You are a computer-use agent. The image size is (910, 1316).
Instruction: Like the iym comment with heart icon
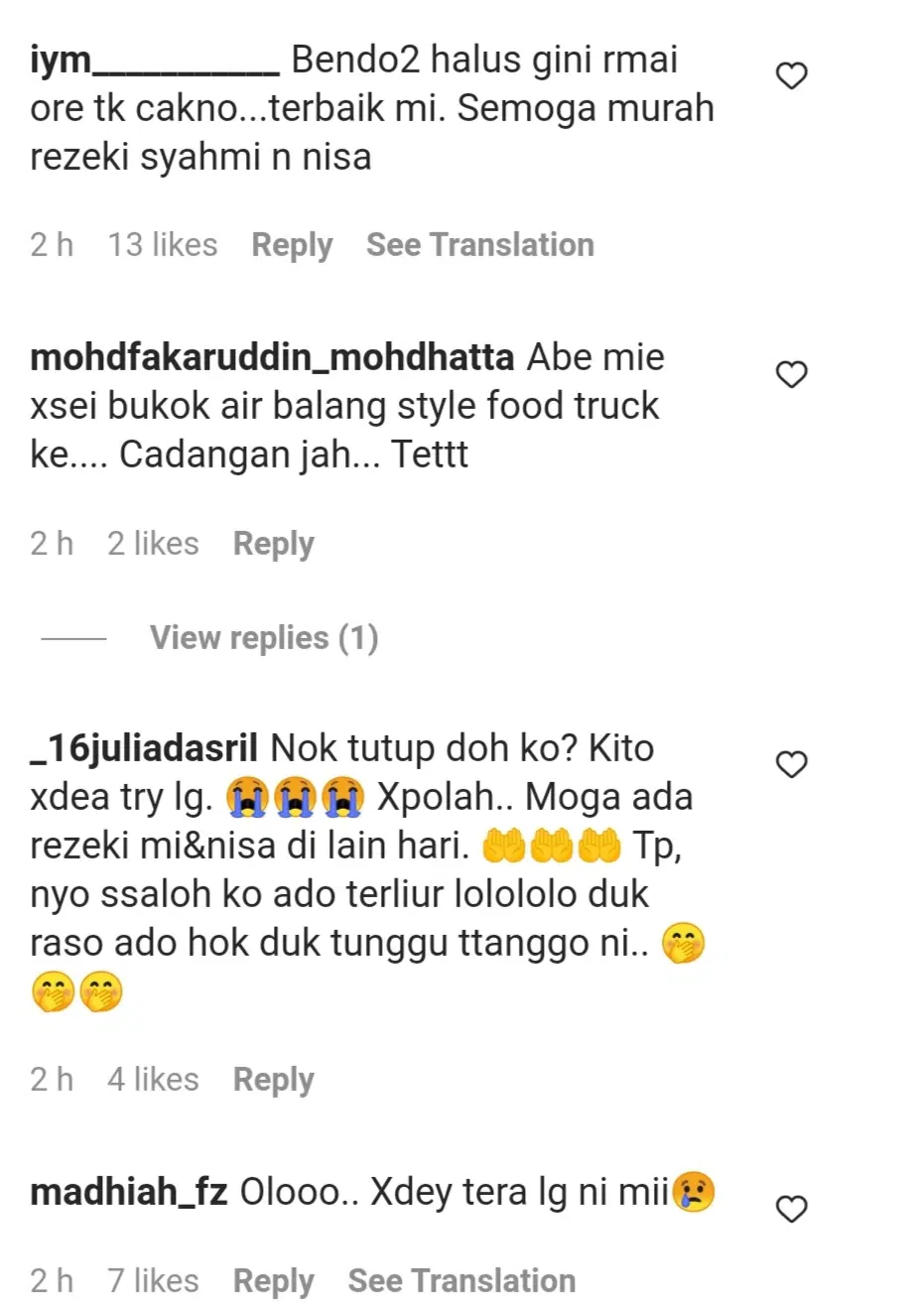pos(791,75)
